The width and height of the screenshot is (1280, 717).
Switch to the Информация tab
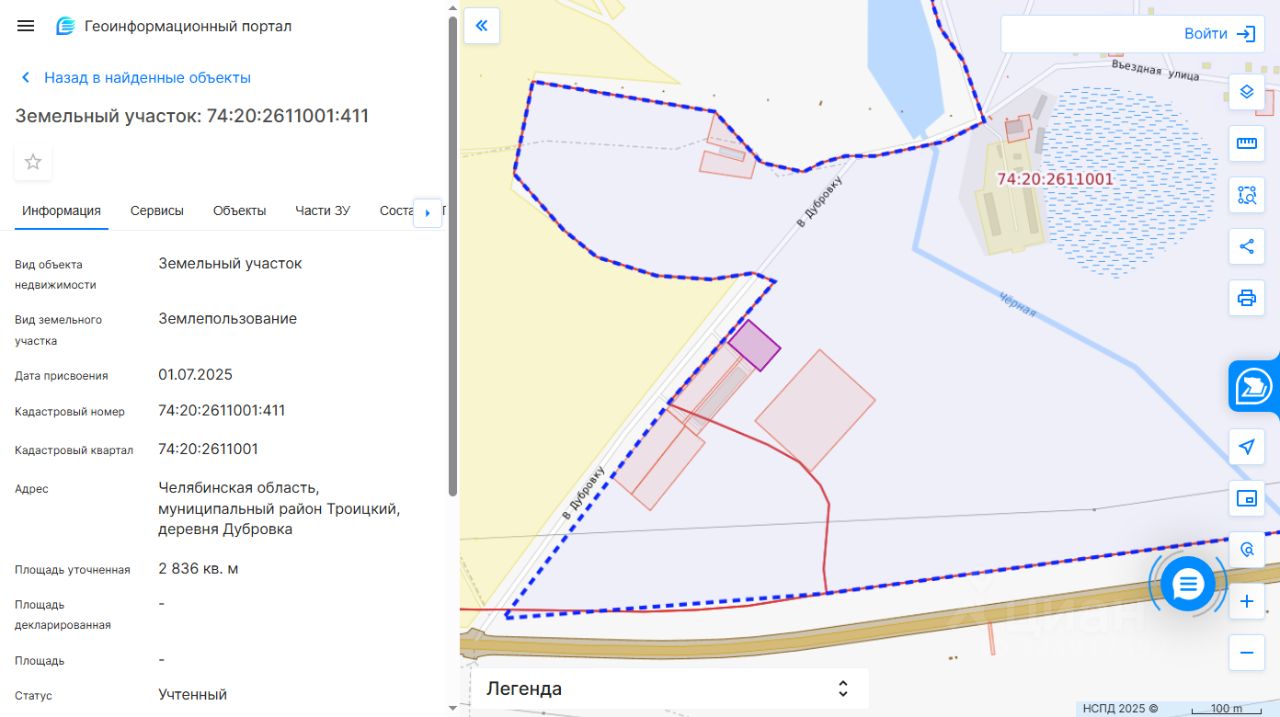62,210
